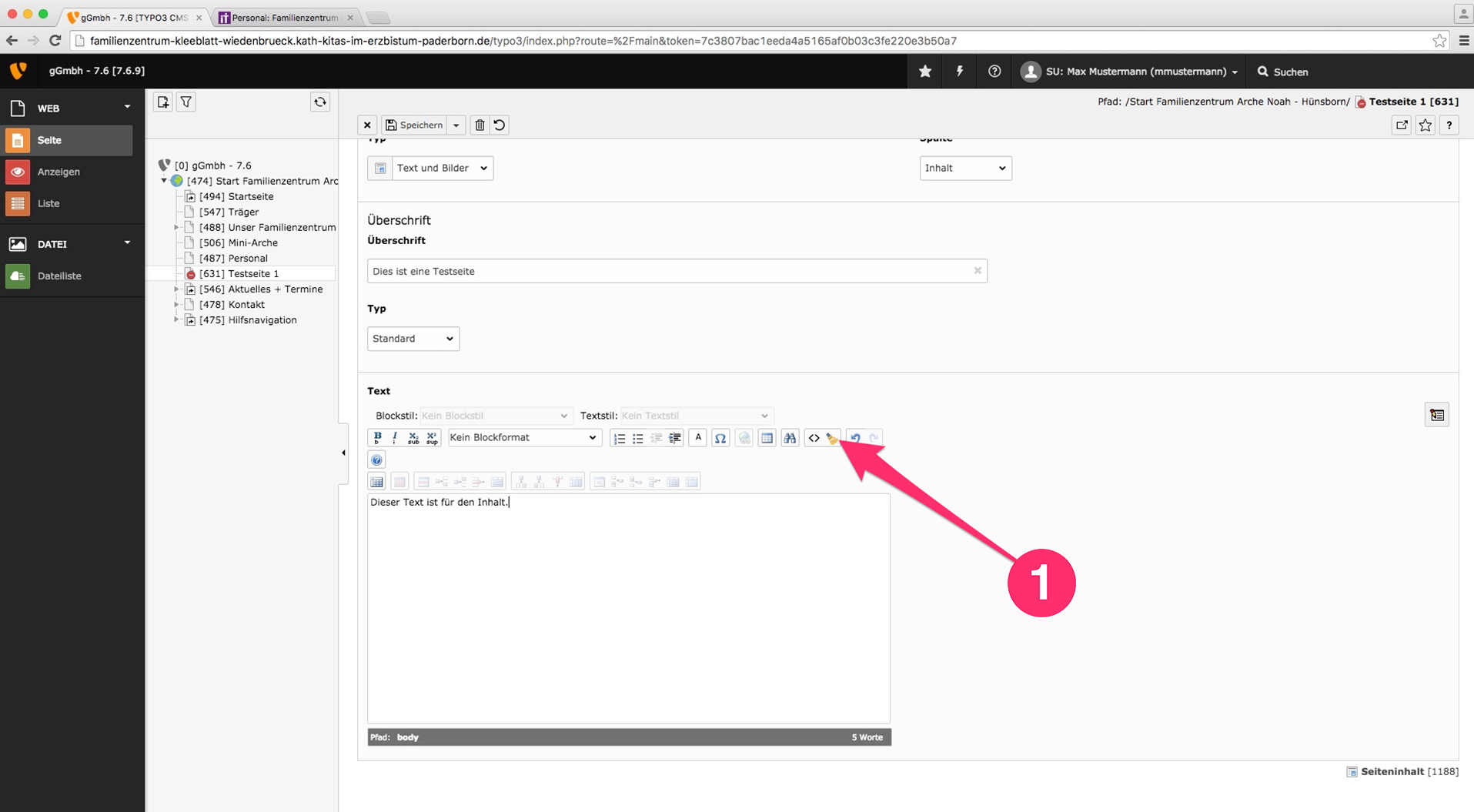
Task: Open the Liste module
Action: coord(48,203)
